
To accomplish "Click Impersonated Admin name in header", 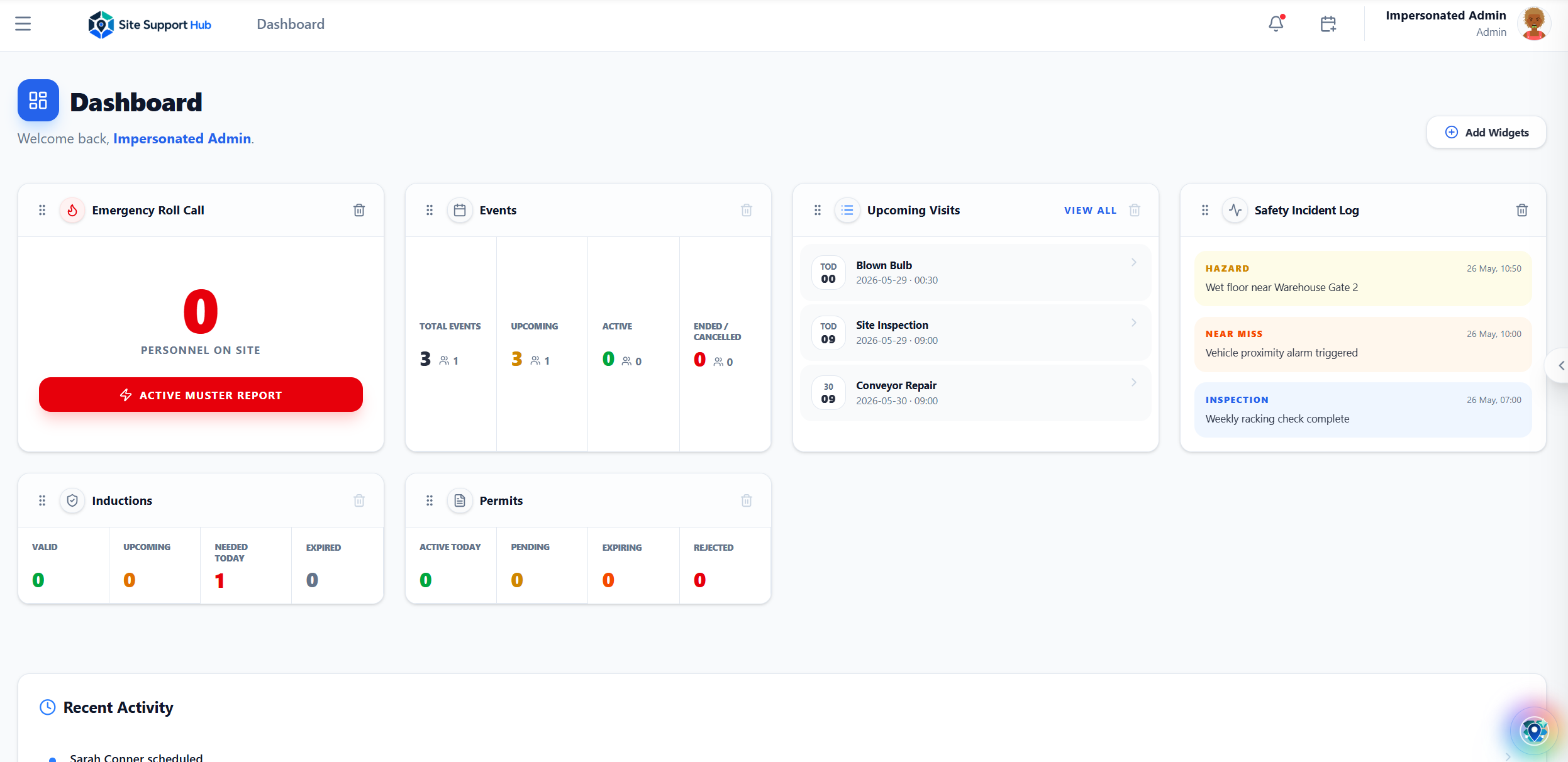I will (1445, 15).
